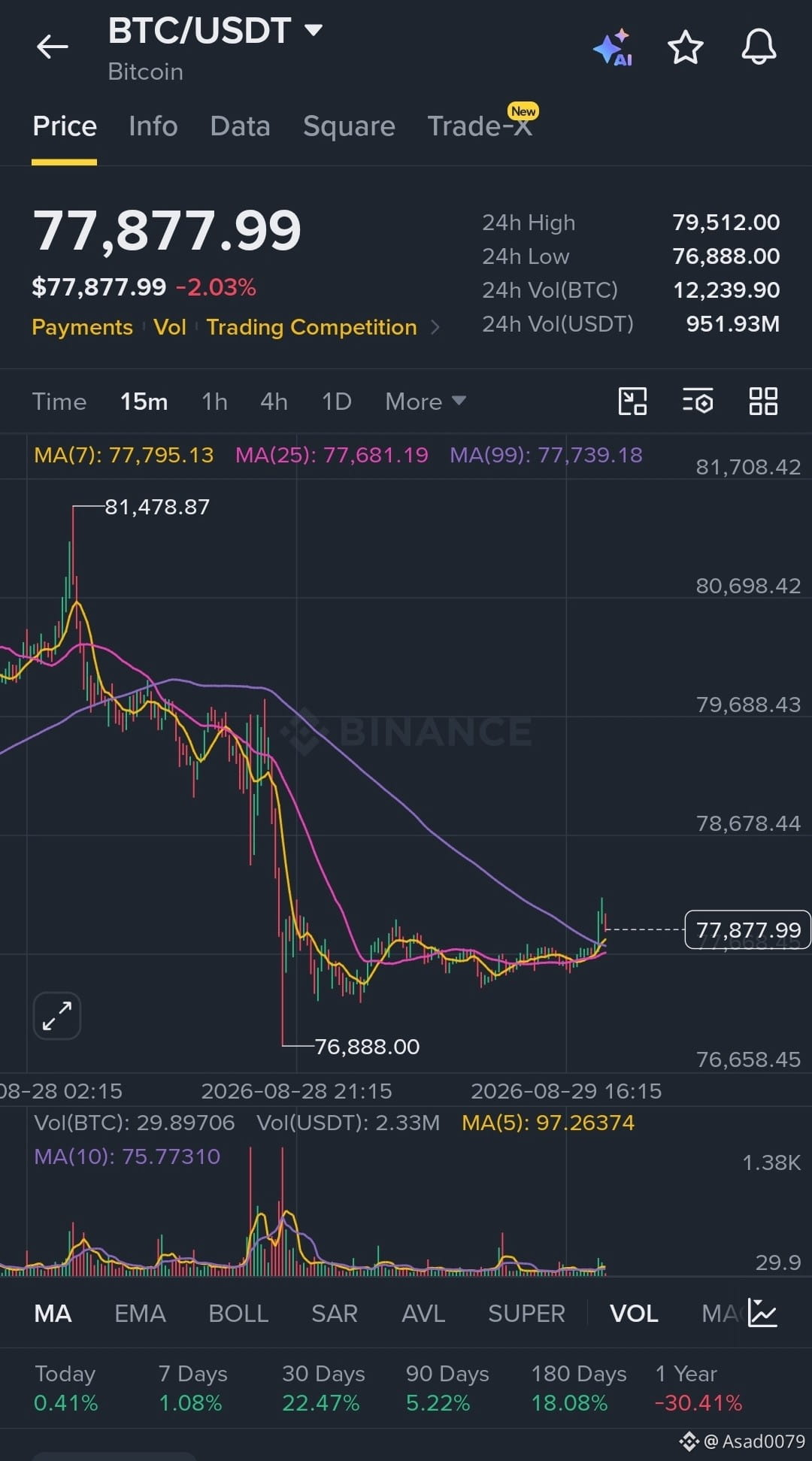Tap the MA(5): 97.26374 volume legend
Viewport: 812px width, 1461px height.
548,1123
